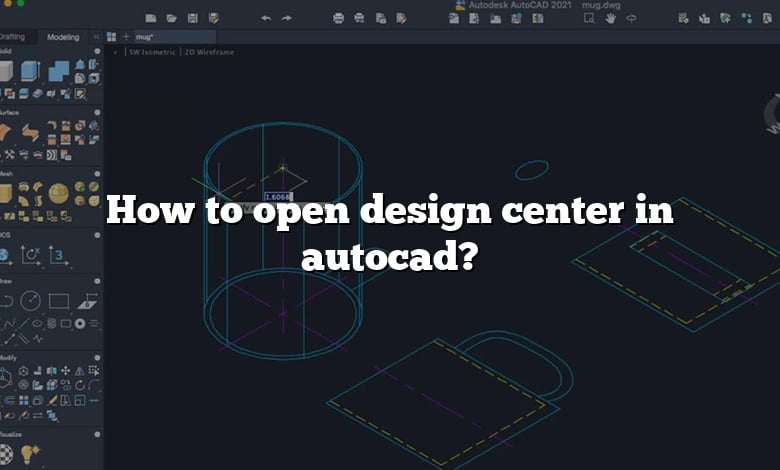Screen dimensions: 780x470
Task: Open the 2D Wireframe visual style menu
Action: (x=209, y=52)
